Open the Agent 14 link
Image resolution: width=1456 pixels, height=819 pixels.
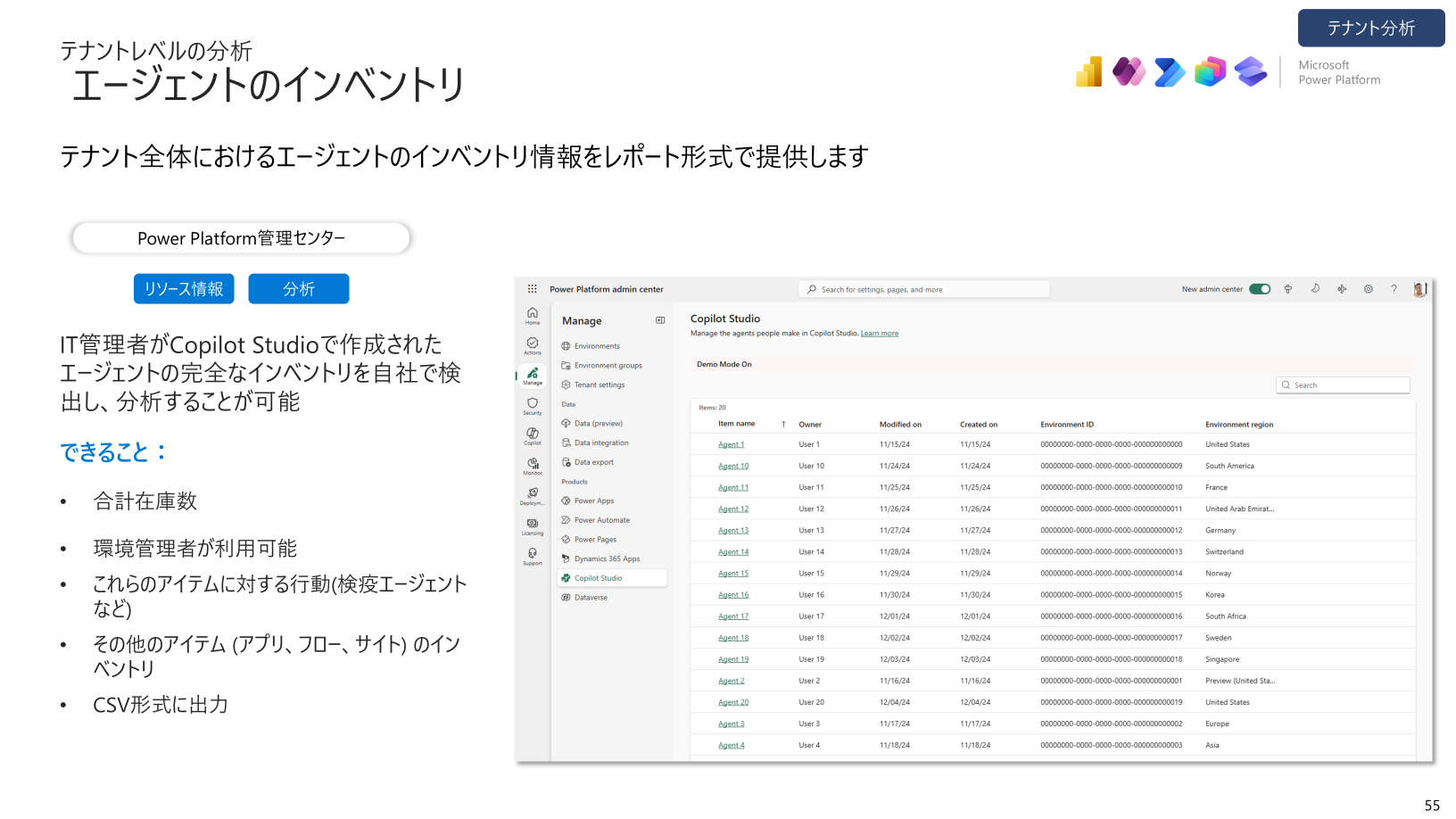[x=733, y=552]
